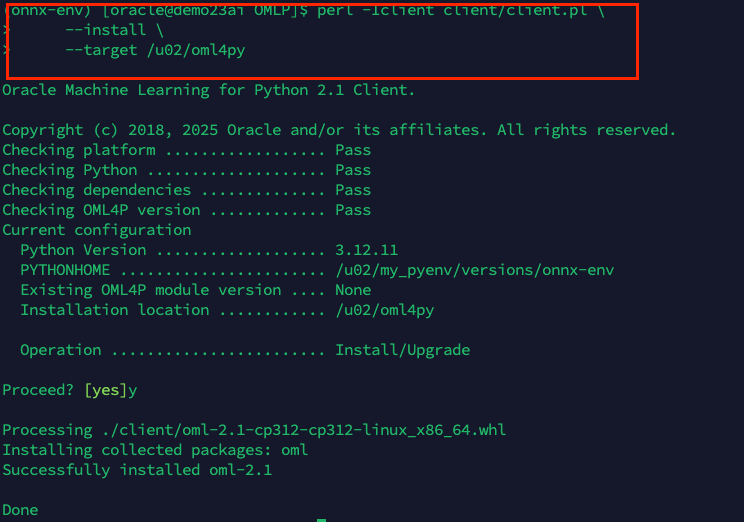
Task: Click the Existing OML4P module version None value
Action: [353, 290]
